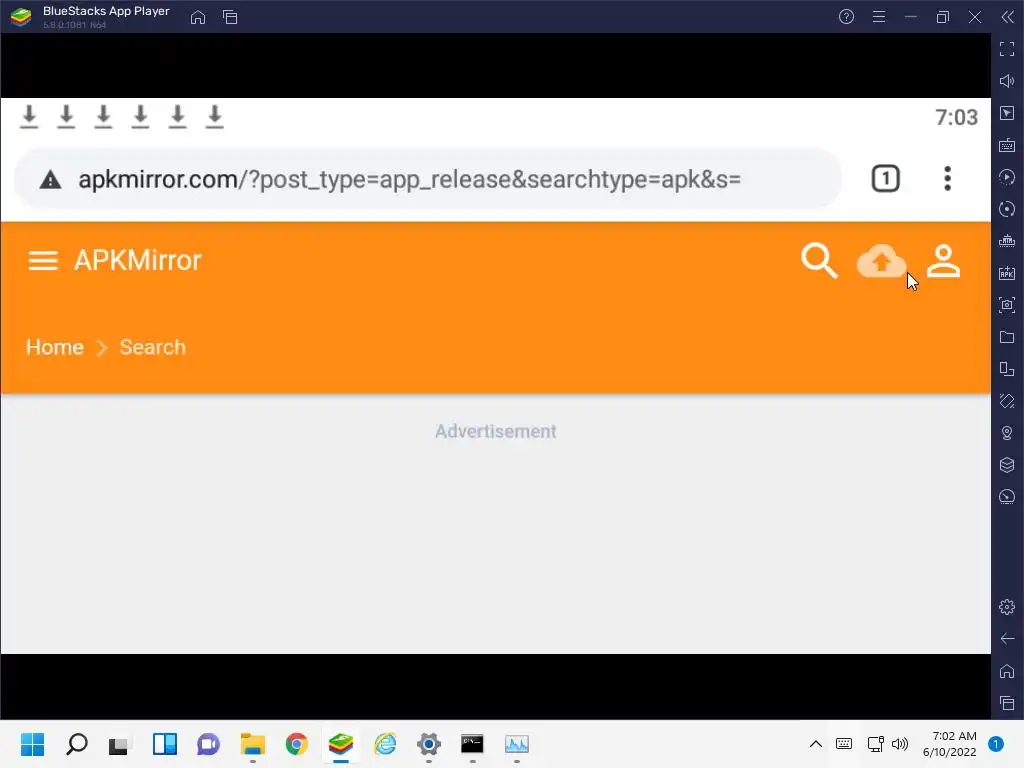Launch Chrome from the taskbar
This screenshot has width=1024, height=768.
tap(296, 744)
